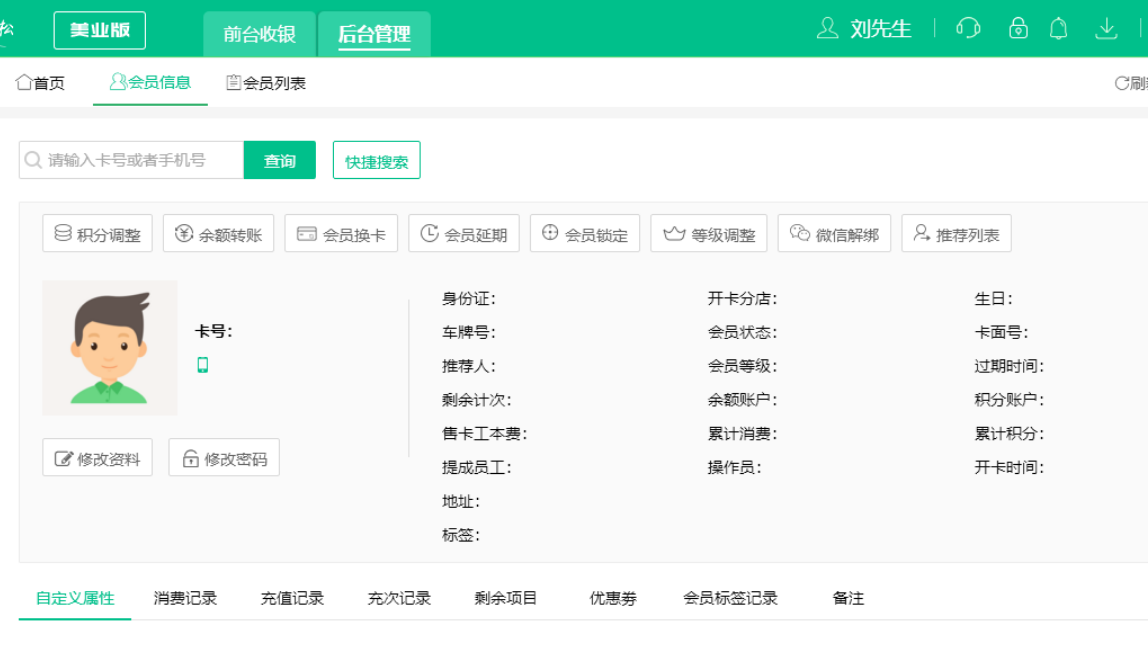Click the customer service headset icon
The height and width of the screenshot is (652, 1148).
[968, 28]
